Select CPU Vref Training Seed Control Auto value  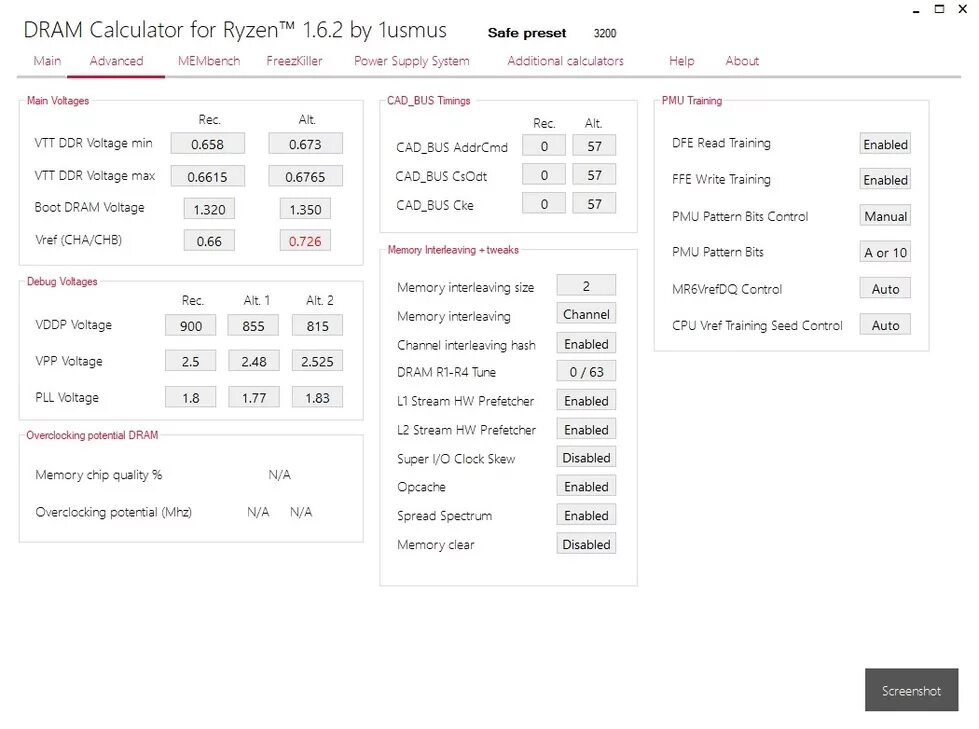(x=885, y=325)
